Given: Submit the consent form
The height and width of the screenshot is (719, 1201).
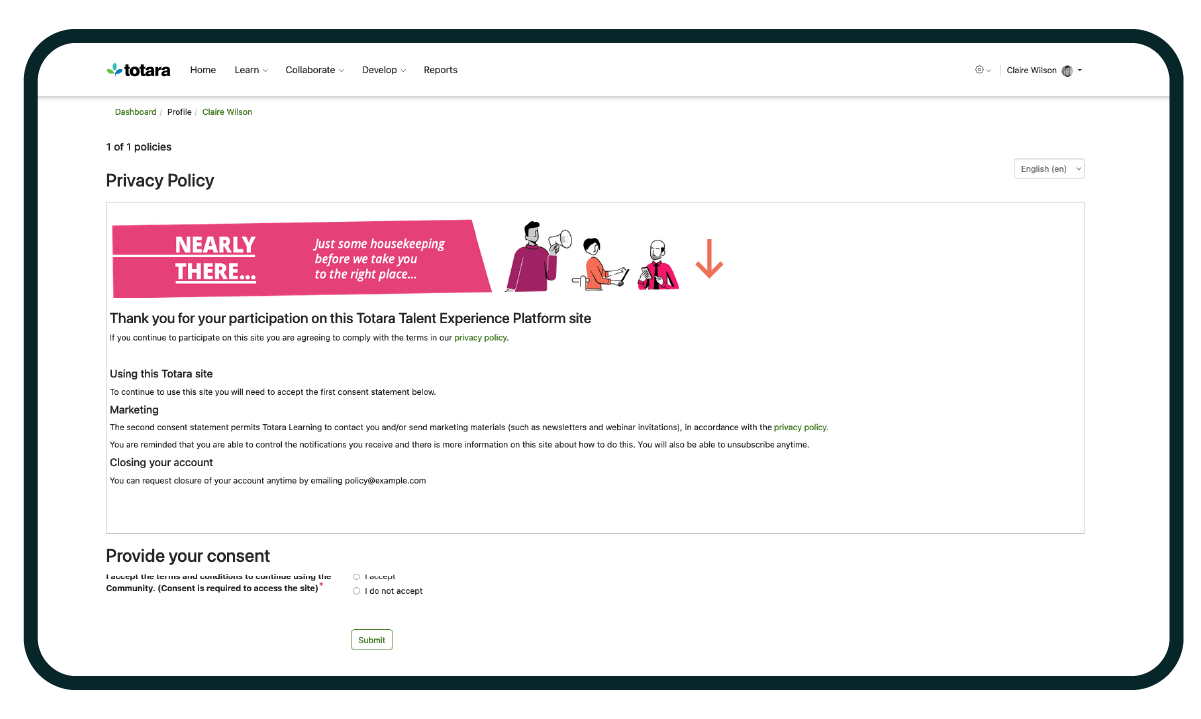Looking at the screenshot, I should point(372,640).
